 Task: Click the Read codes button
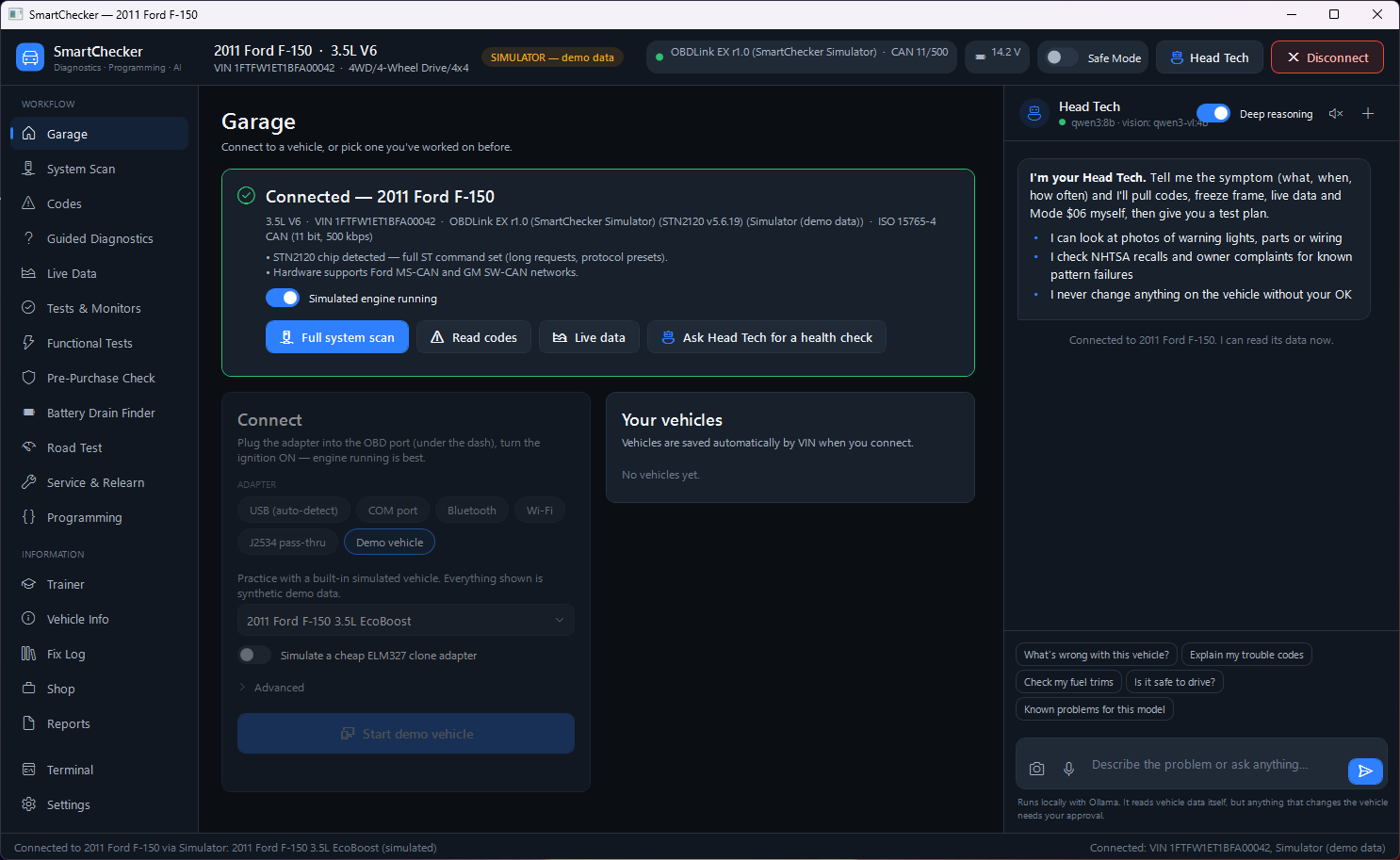[x=474, y=337]
